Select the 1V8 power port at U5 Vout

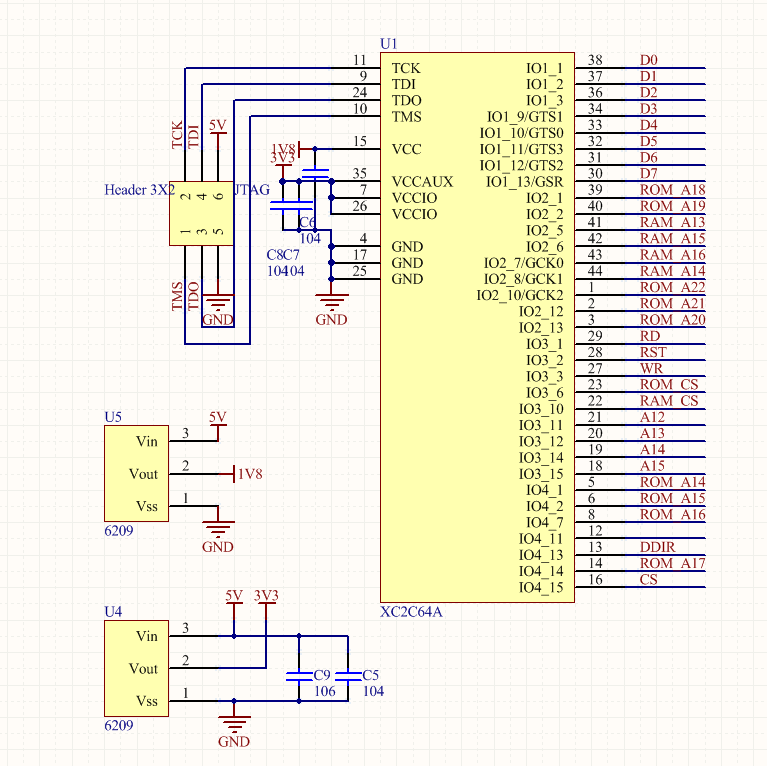(x=247, y=474)
